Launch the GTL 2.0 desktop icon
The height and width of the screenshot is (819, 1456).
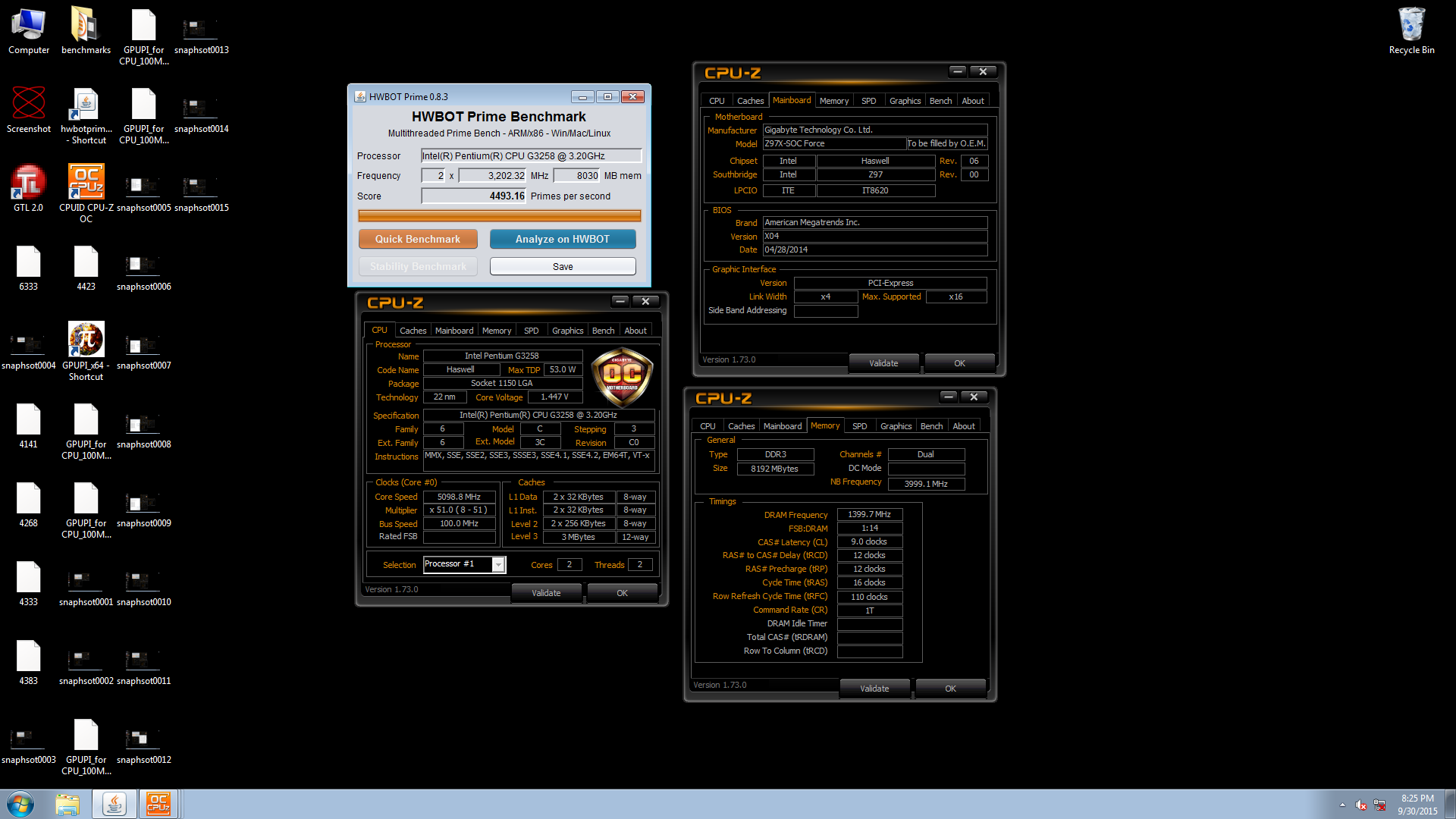click(x=29, y=188)
